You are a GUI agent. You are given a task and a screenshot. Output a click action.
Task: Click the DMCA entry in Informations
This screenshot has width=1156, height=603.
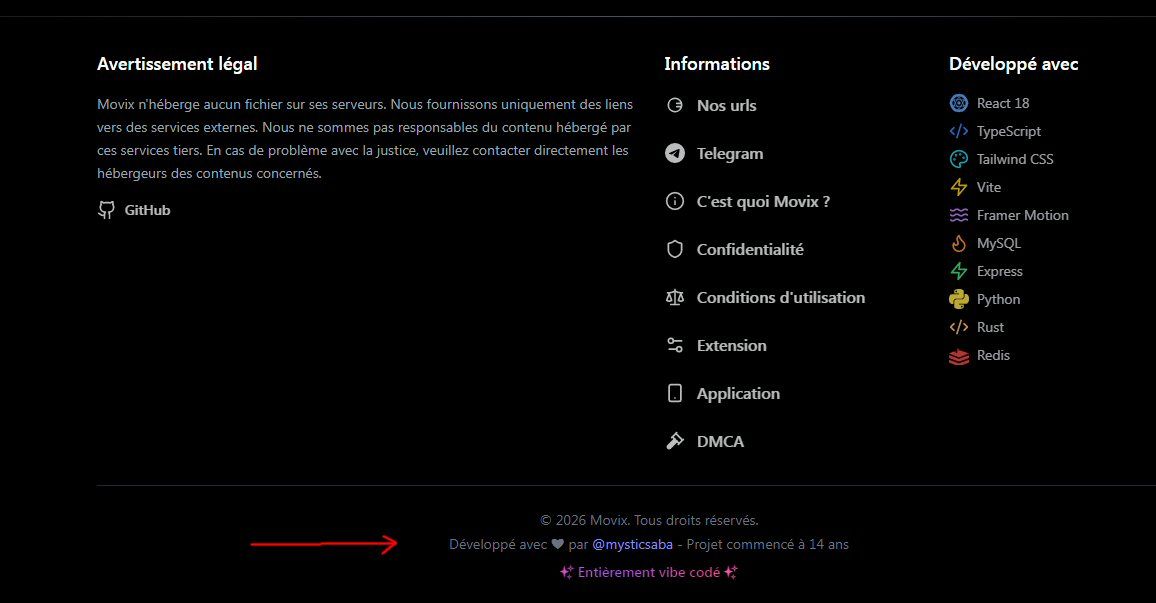tap(720, 441)
